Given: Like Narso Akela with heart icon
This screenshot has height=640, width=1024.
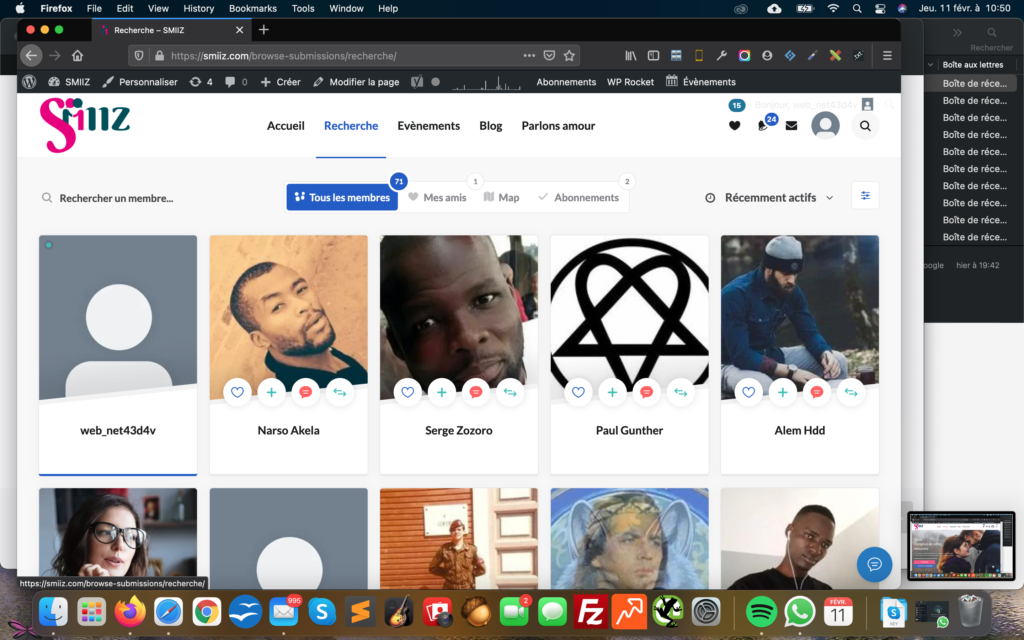Looking at the screenshot, I should coord(237,392).
